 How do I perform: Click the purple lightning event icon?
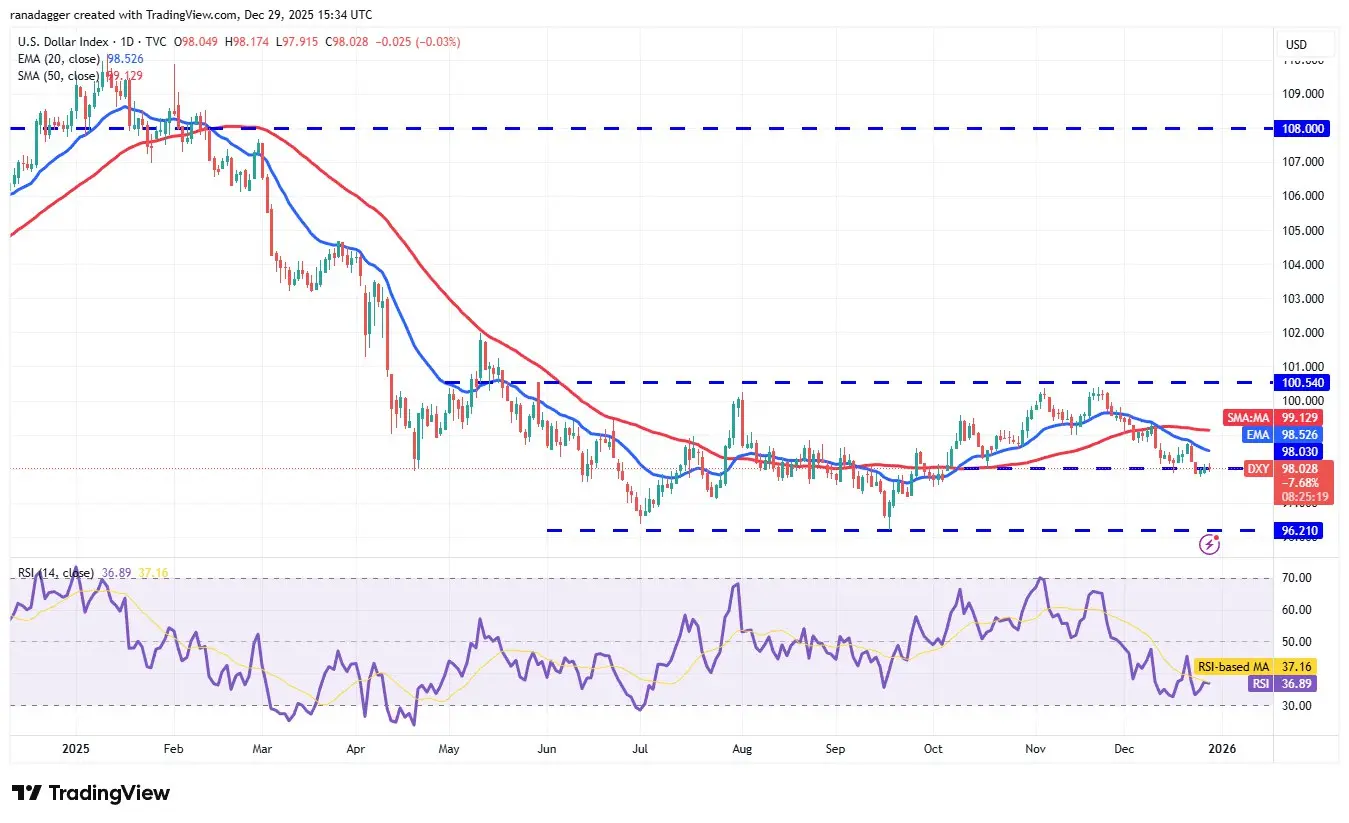1210,544
